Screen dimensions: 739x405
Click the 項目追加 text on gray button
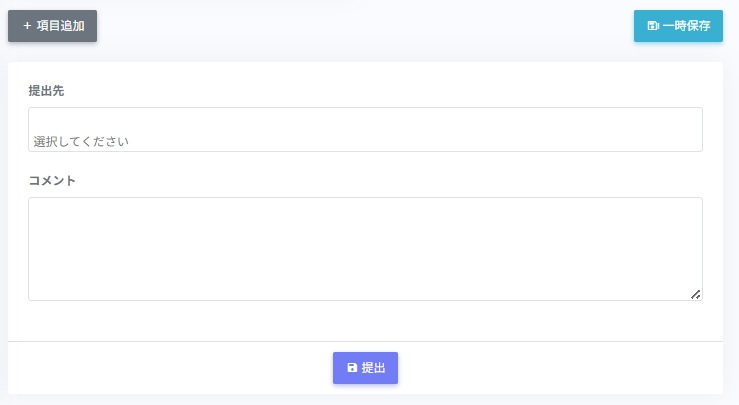pos(60,26)
